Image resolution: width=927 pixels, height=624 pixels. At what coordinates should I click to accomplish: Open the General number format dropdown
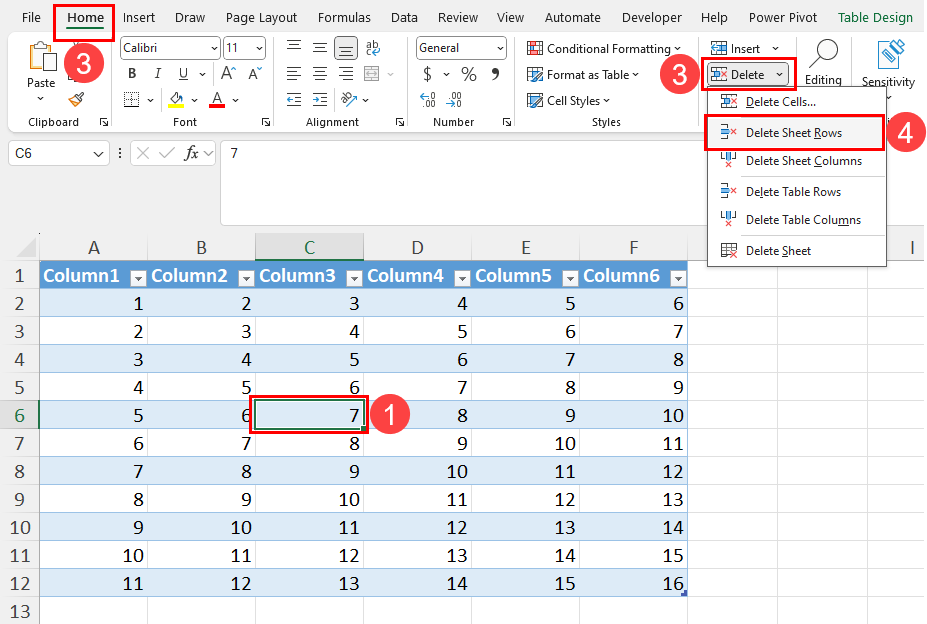(x=500, y=49)
